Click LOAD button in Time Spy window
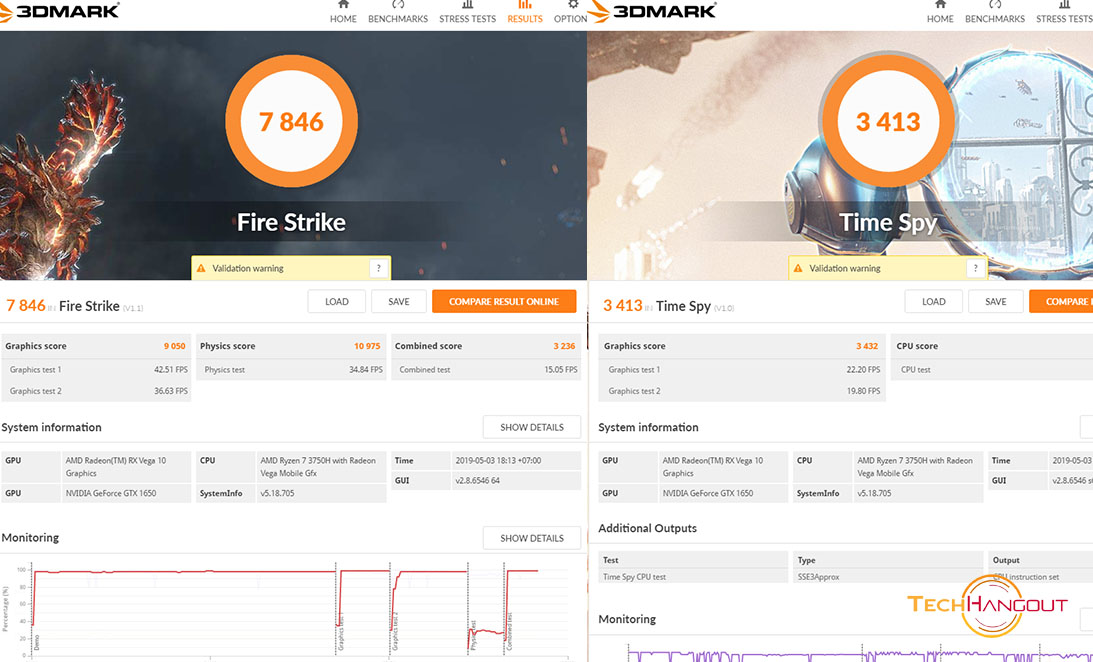The height and width of the screenshot is (662, 1093). click(933, 302)
